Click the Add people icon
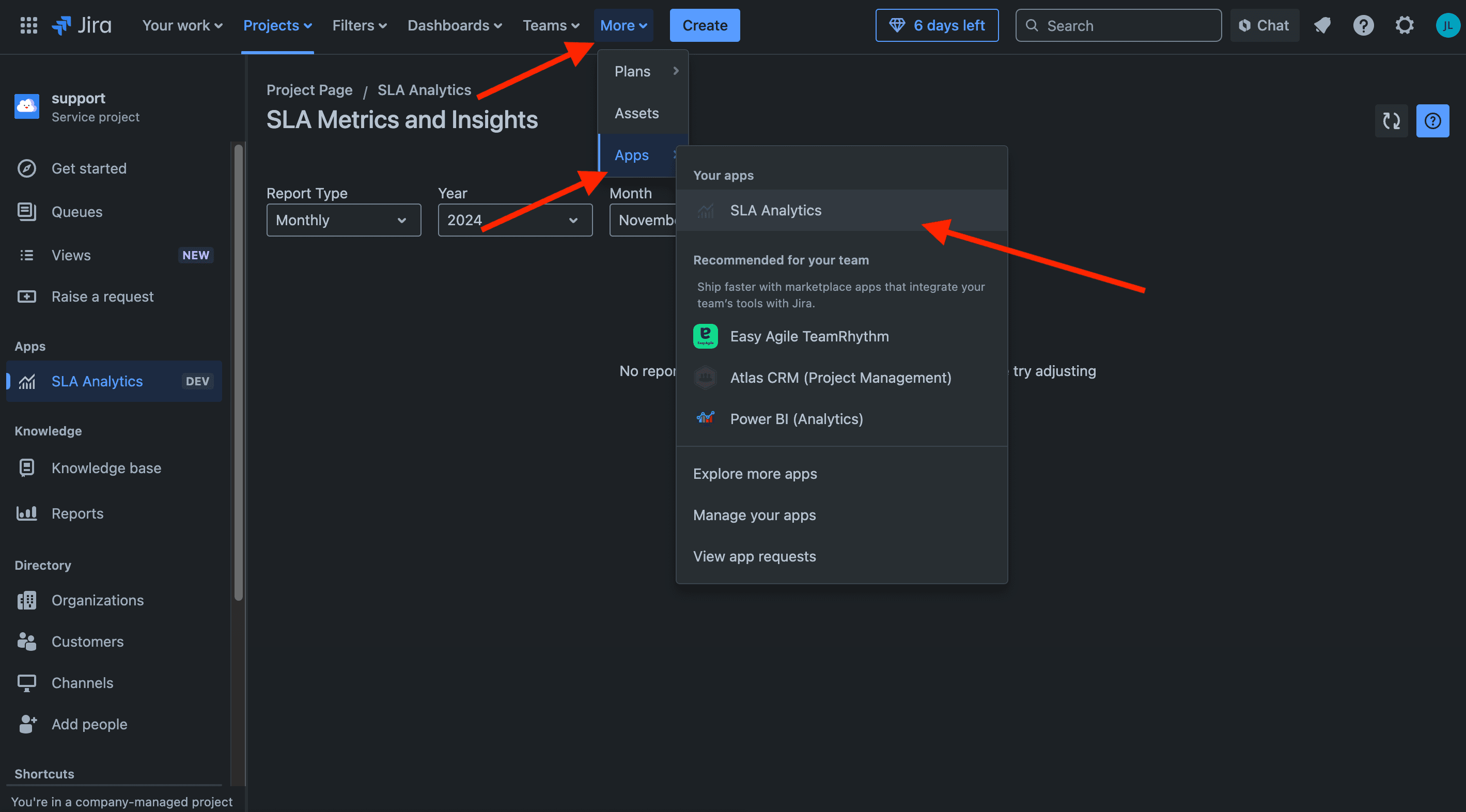The height and width of the screenshot is (812, 1466). tap(27, 724)
